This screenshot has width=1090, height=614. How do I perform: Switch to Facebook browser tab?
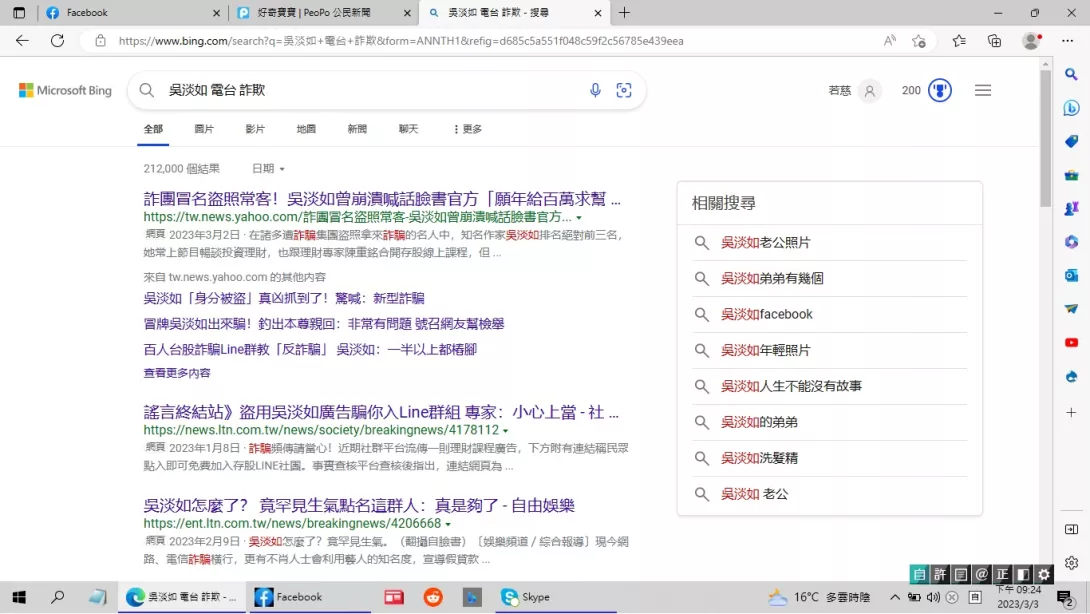coord(132,13)
